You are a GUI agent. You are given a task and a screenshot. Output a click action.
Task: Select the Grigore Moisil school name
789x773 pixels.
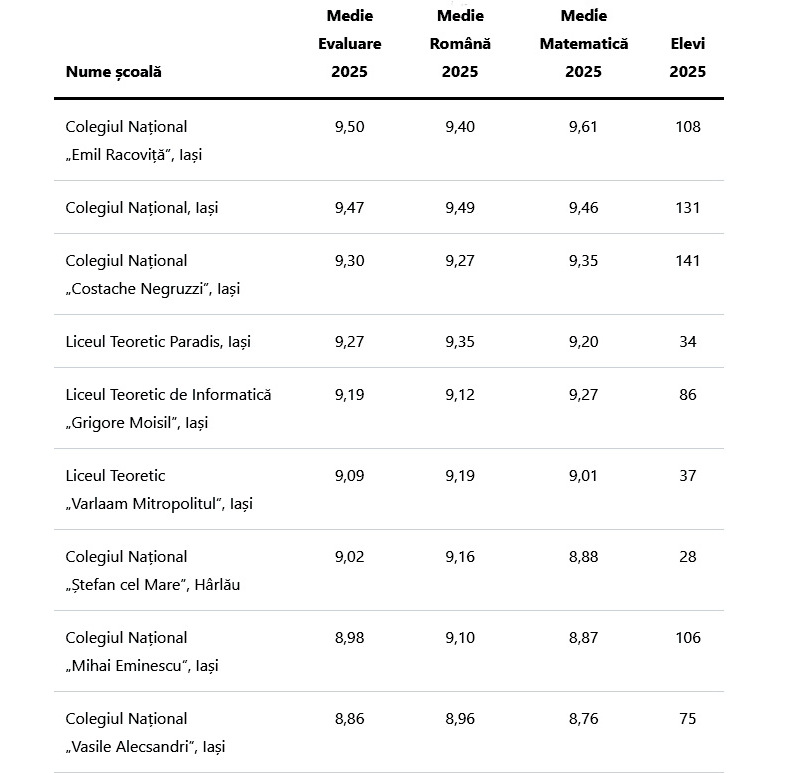pyautogui.click(x=169, y=409)
